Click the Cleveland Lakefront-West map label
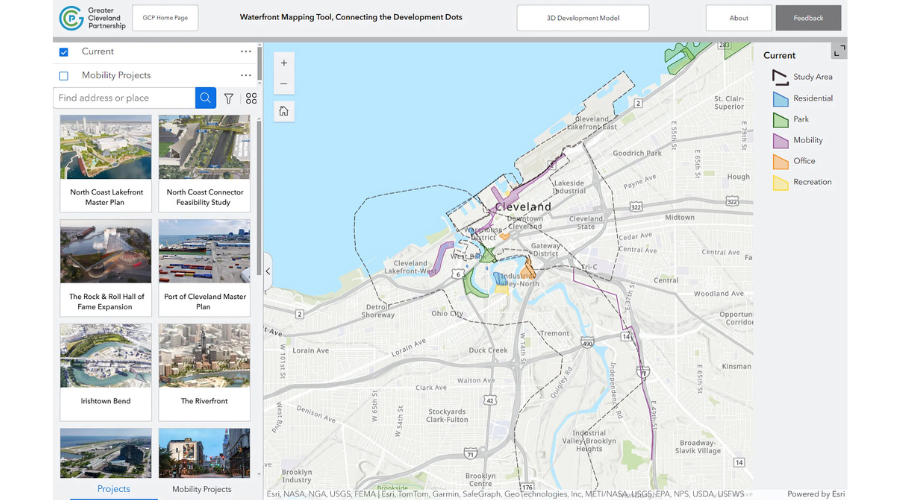Viewport: 900px width, 500px height. click(x=410, y=267)
